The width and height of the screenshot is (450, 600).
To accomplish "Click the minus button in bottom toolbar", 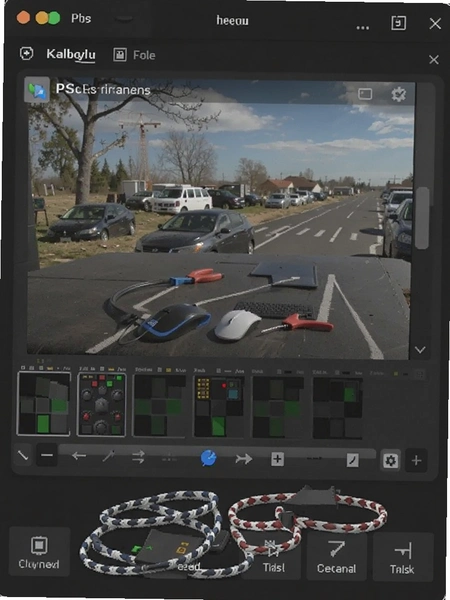I will point(47,455).
